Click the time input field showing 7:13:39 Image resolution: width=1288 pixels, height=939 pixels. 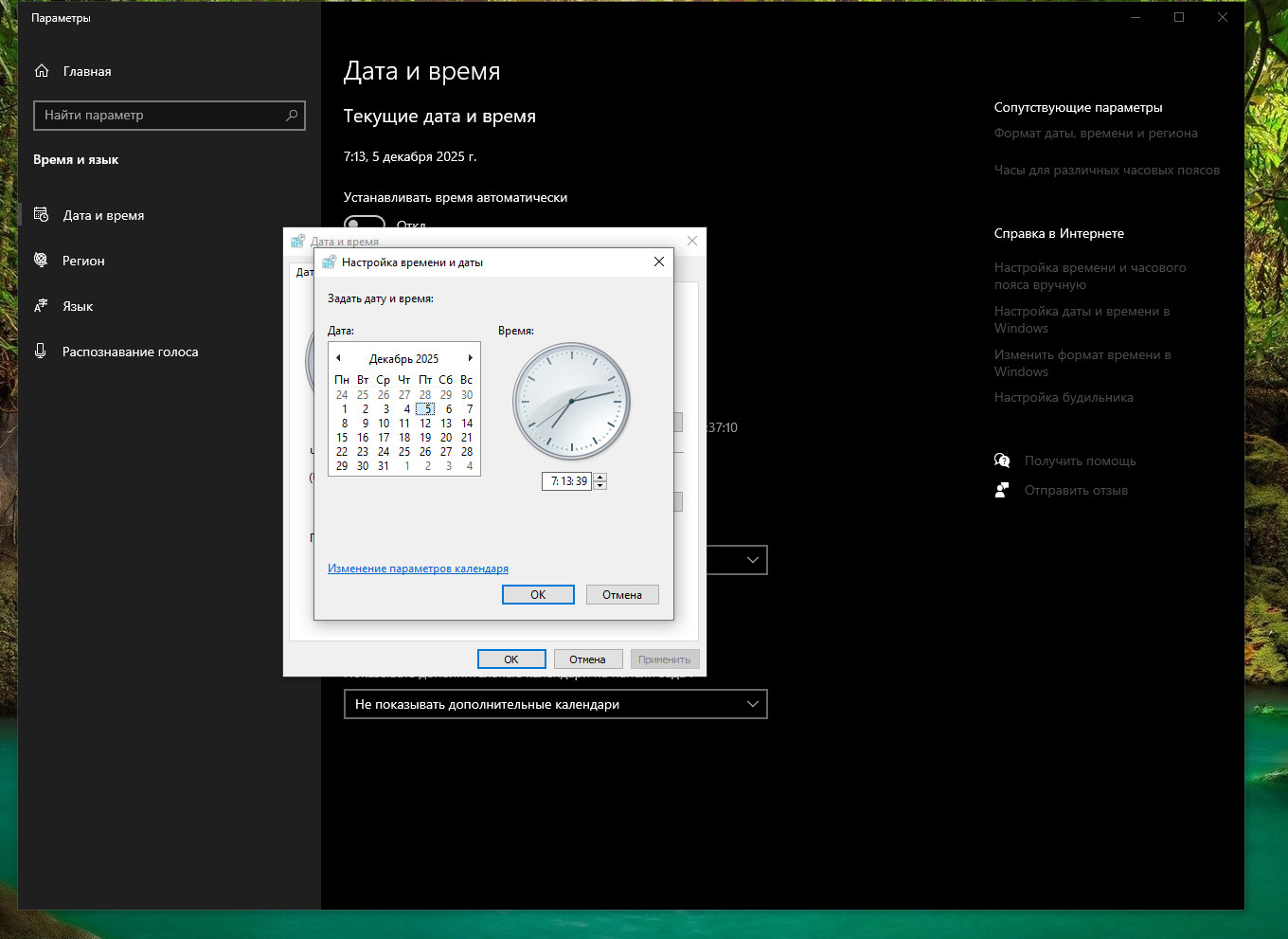pos(568,481)
